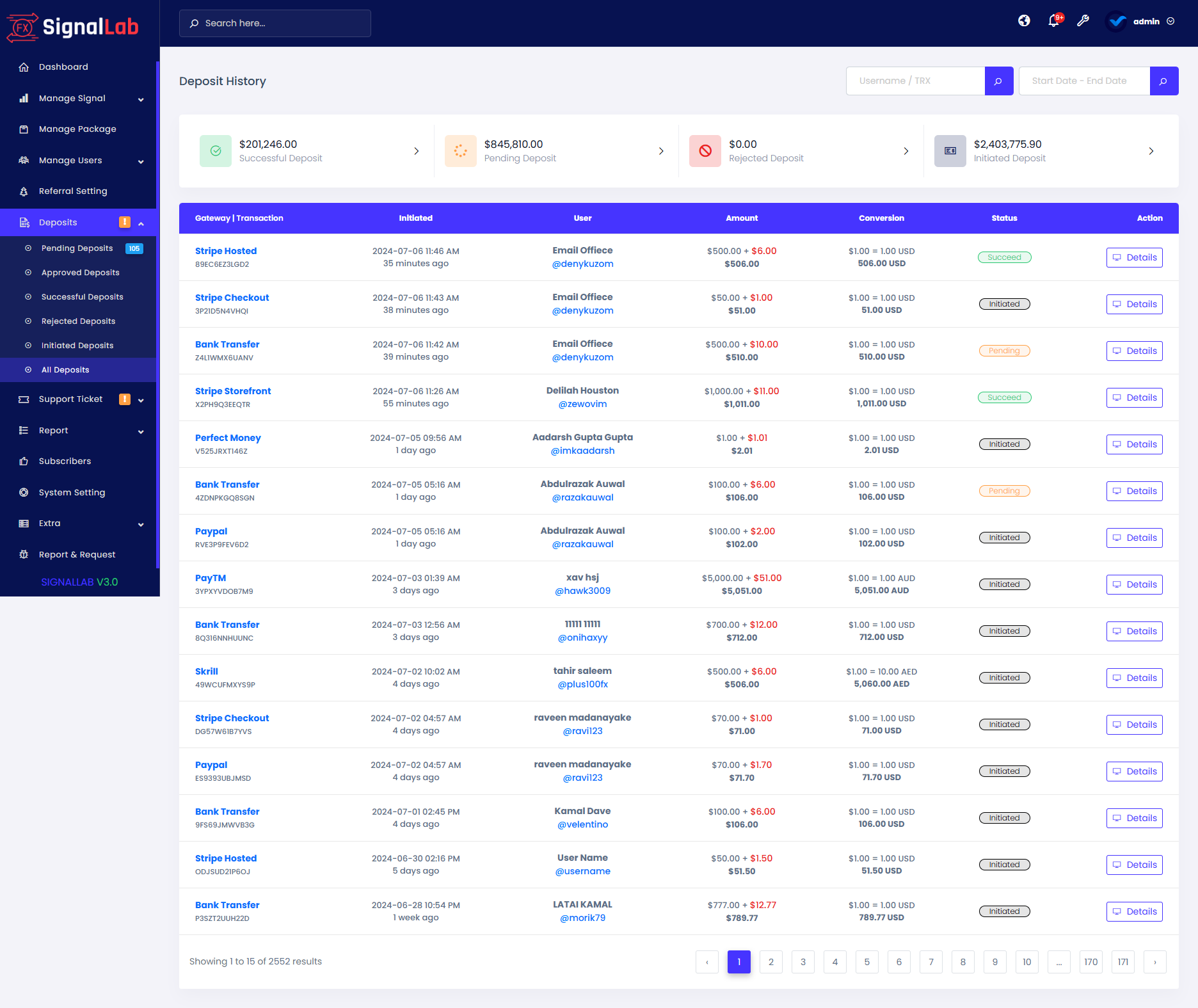Click the wrench settings icon in the header
This screenshot has height=1008, width=1198.
pos(1083,21)
